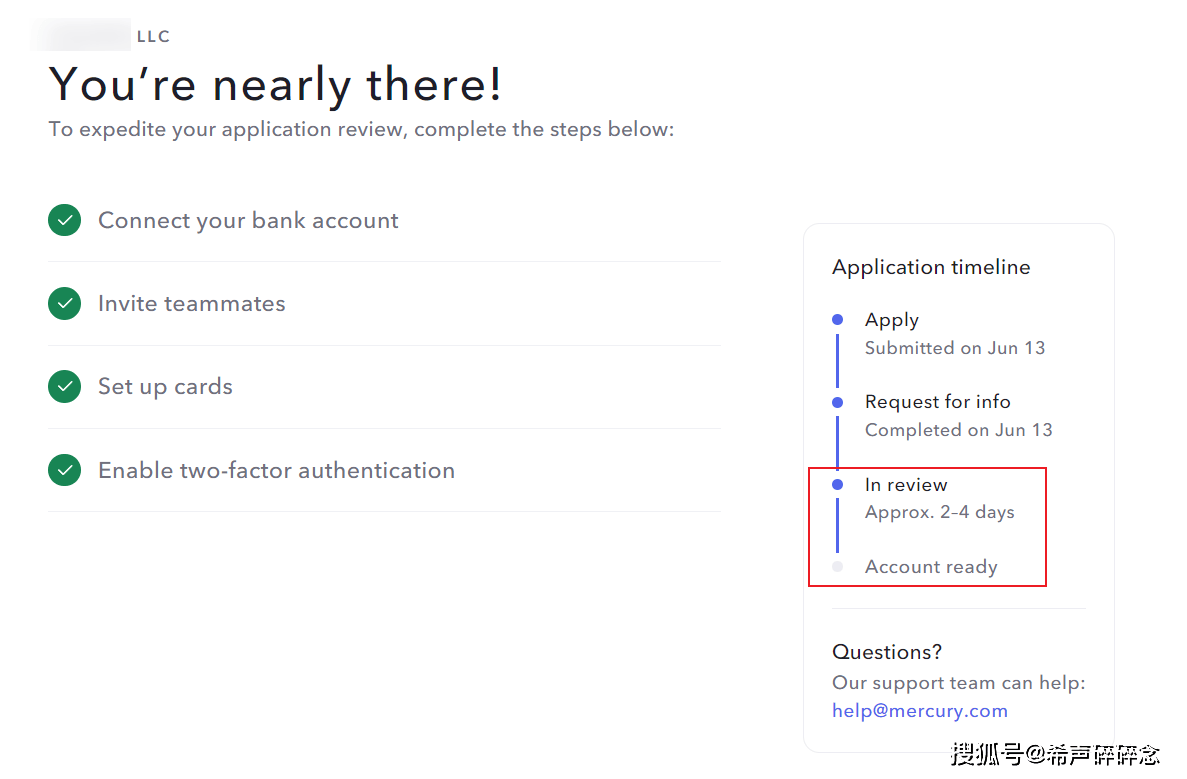Screen dimensions: 1187x779
Task: Click the green checkmark beside Invite teammates
Action: pyautogui.click(x=64, y=303)
